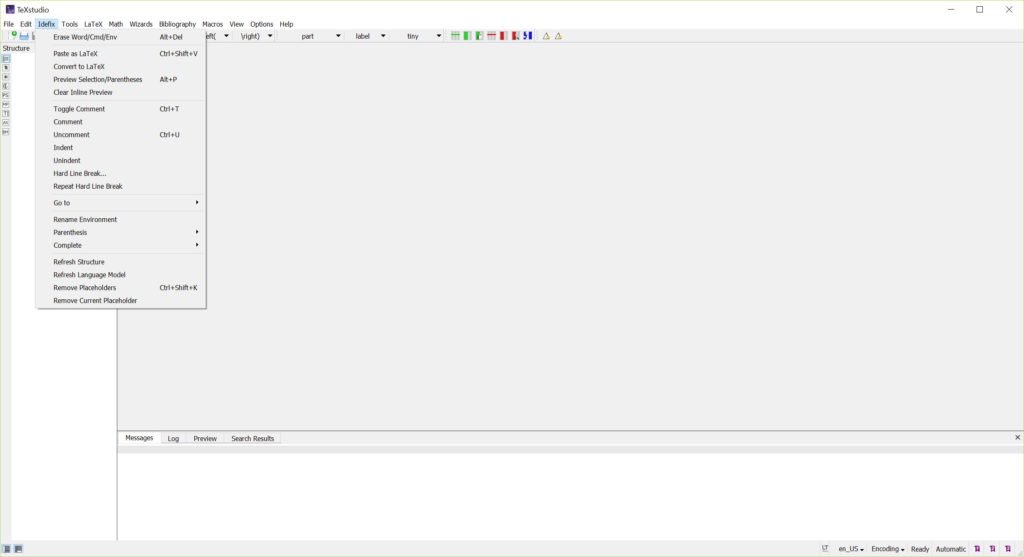Toggle the bottom panel icon in status bar
This screenshot has width=1024, height=557.
[18, 549]
